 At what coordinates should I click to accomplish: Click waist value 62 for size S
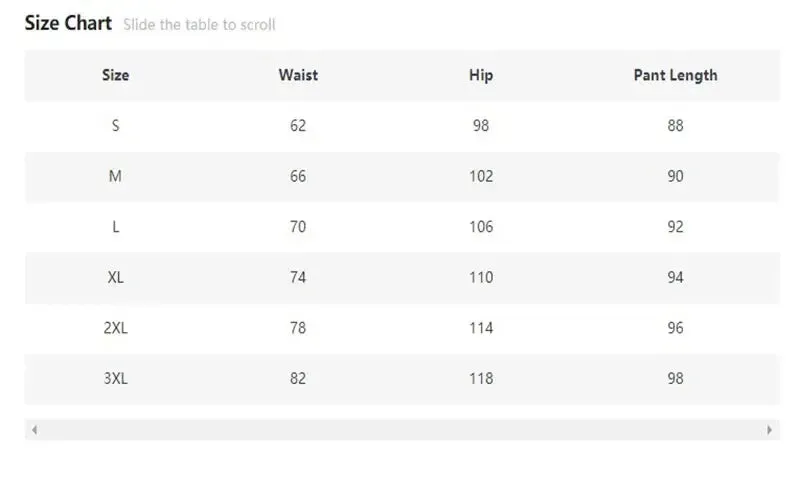pos(298,126)
